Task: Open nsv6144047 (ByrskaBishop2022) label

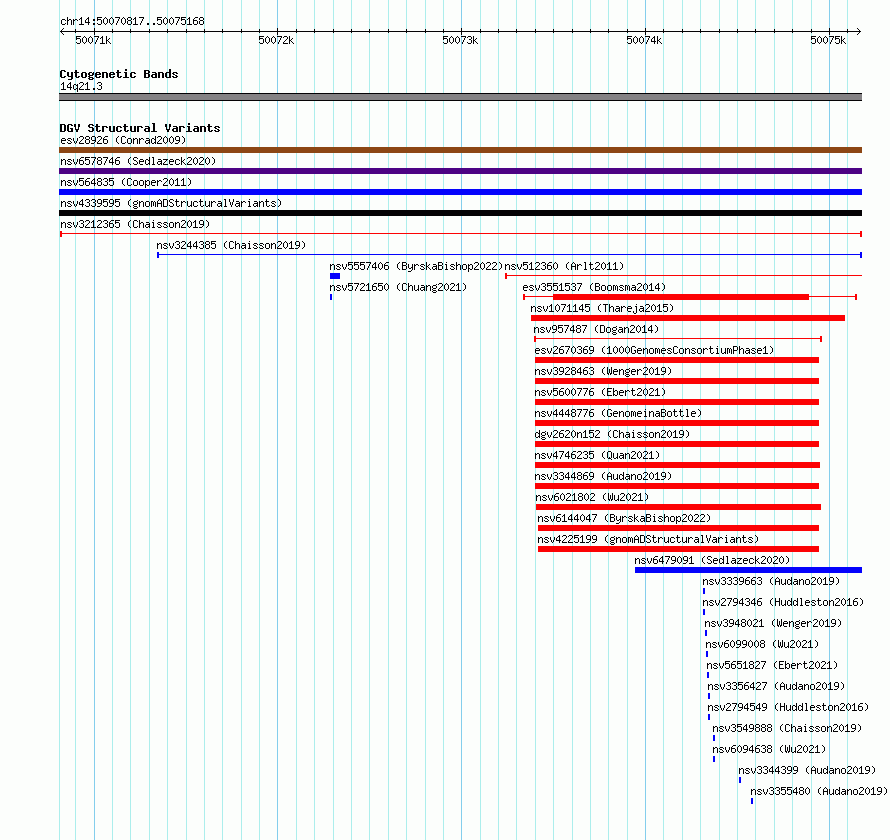Action: coord(624,518)
